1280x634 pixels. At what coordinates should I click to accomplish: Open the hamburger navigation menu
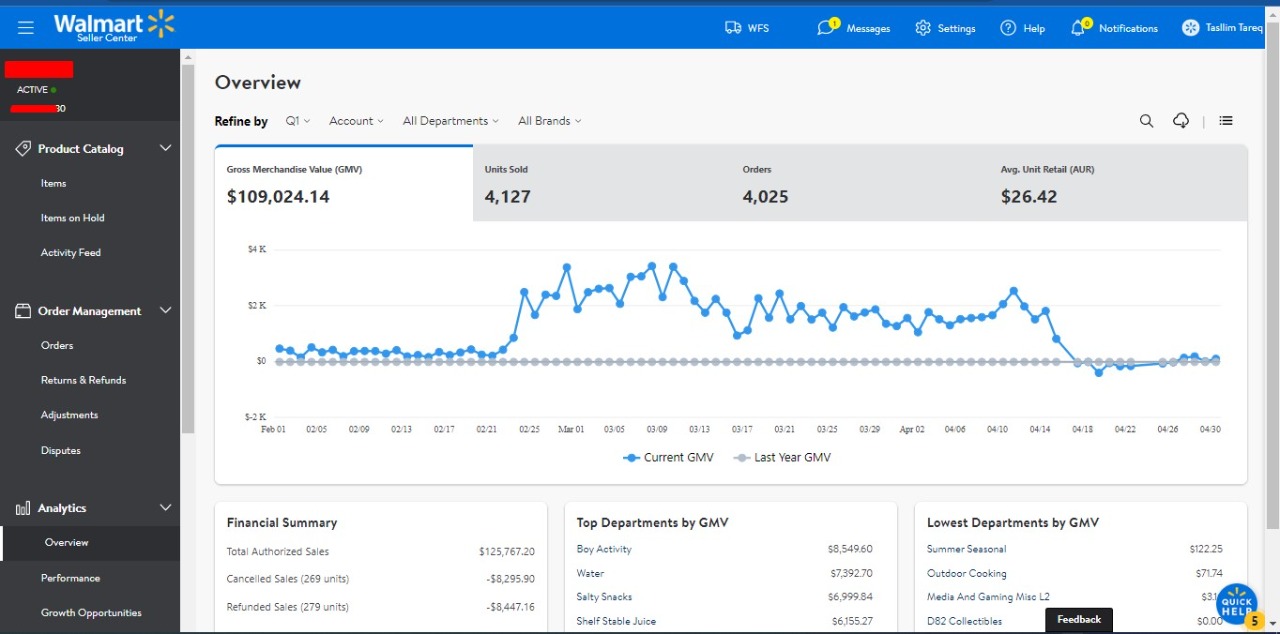coord(26,28)
